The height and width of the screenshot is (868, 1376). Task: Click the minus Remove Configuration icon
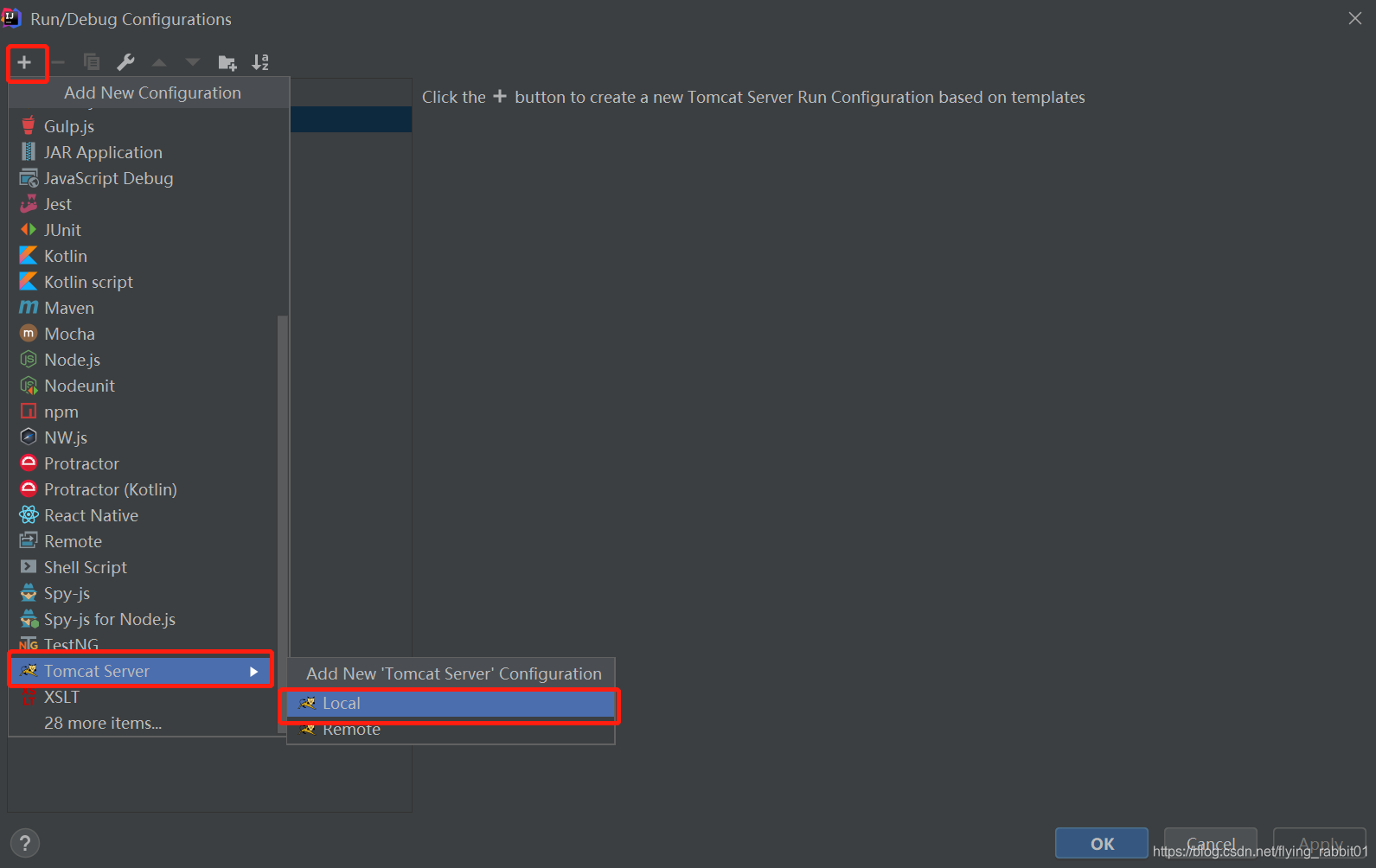58,62
